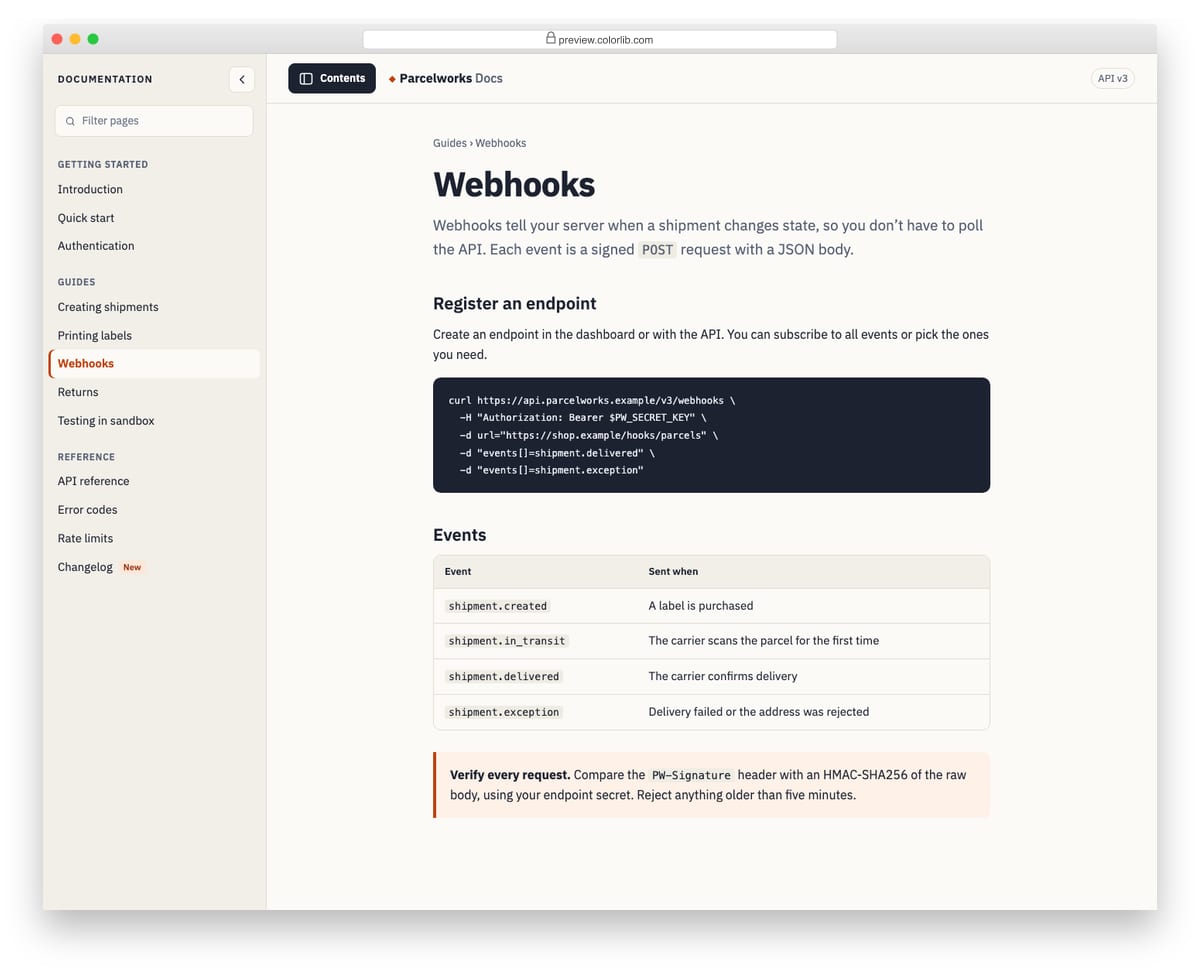
Task: Click the New badge beside Changelog
Action: click(132, 567)
